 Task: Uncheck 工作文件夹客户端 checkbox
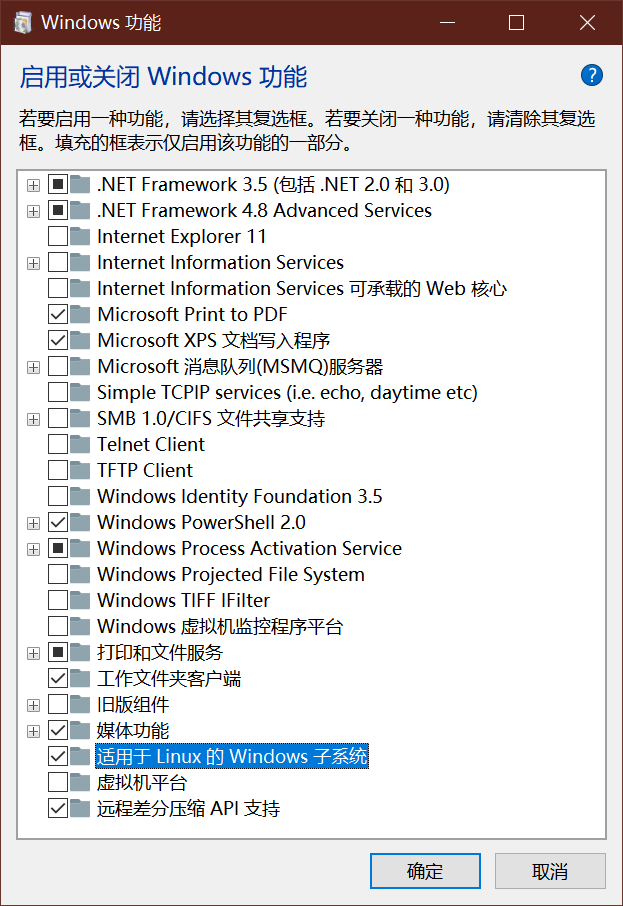click(x=58, y=678)
